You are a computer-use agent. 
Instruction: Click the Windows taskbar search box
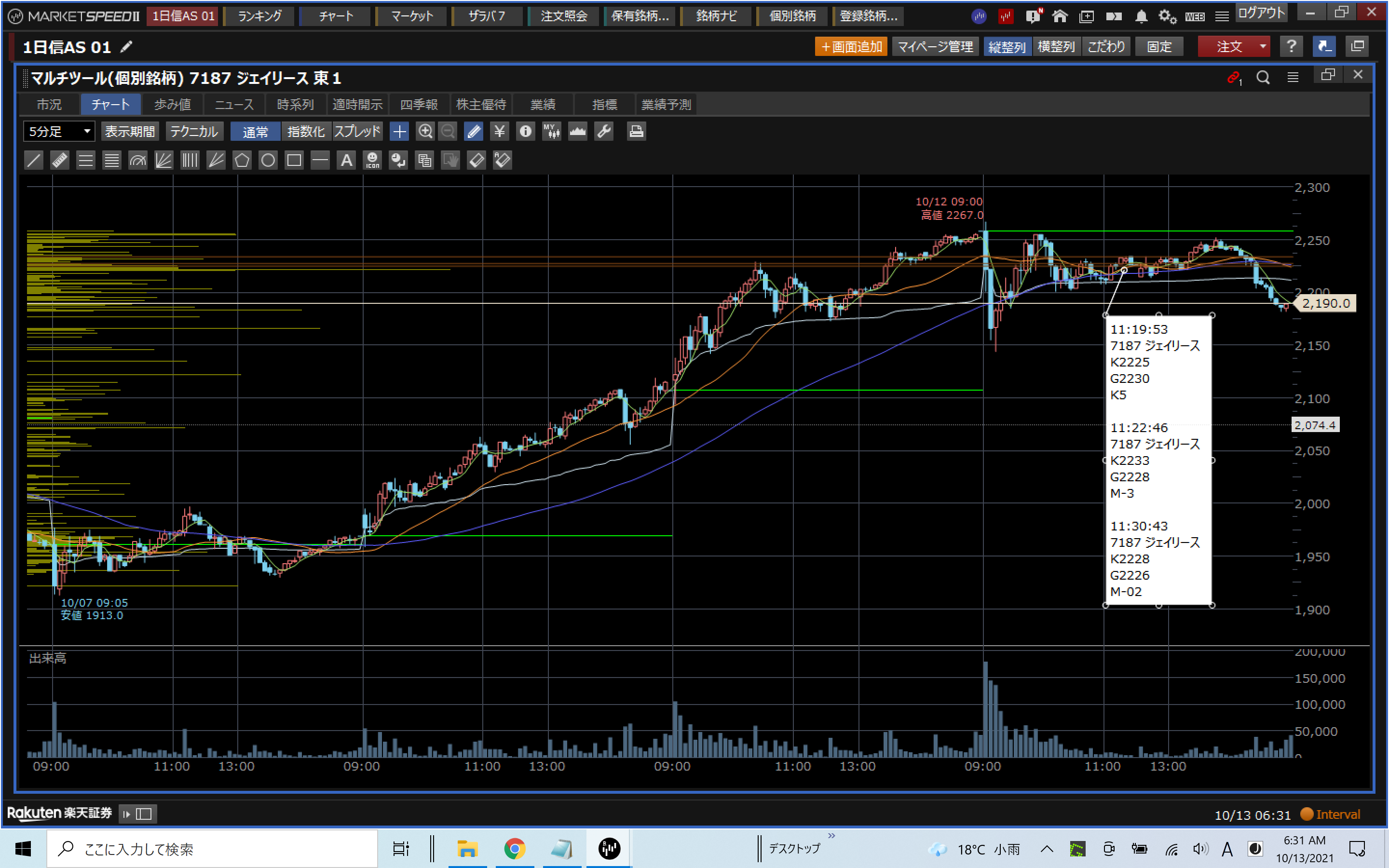212,849
